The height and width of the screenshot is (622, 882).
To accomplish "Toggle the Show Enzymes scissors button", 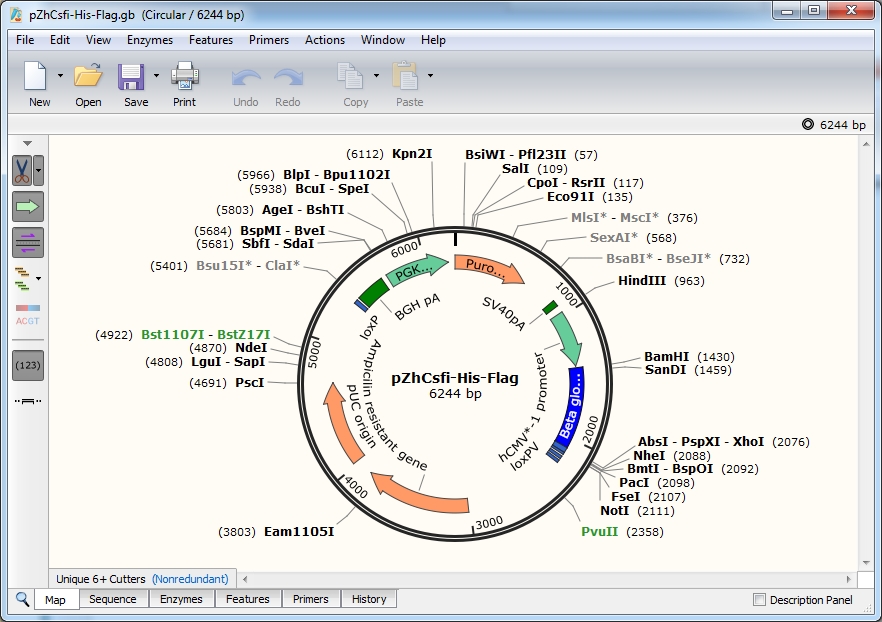I will pyautogui.click(x=22, y=170).
